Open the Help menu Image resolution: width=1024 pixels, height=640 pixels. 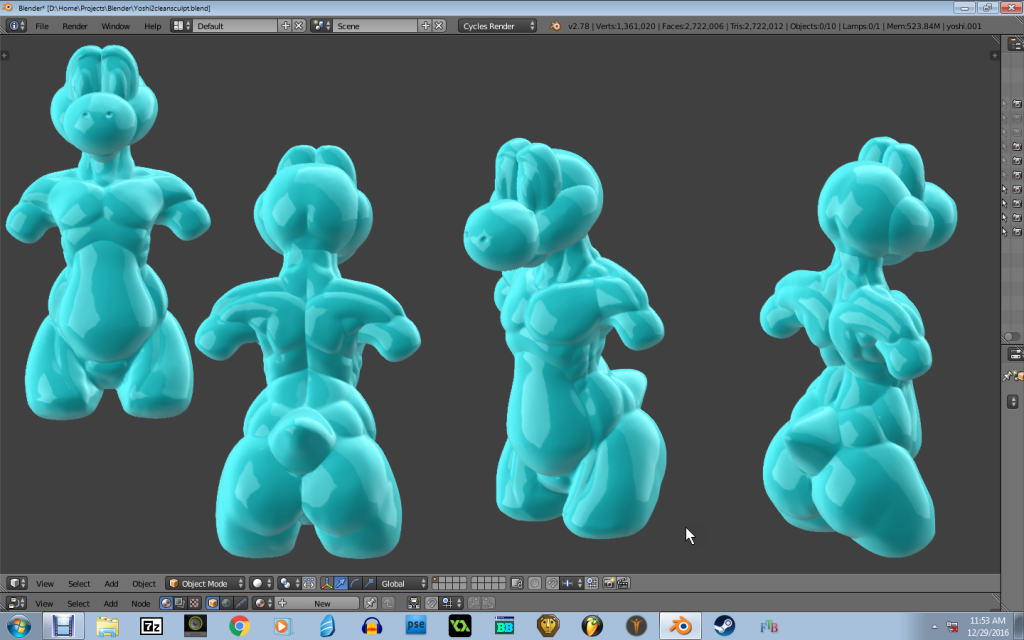pos(152,26)
